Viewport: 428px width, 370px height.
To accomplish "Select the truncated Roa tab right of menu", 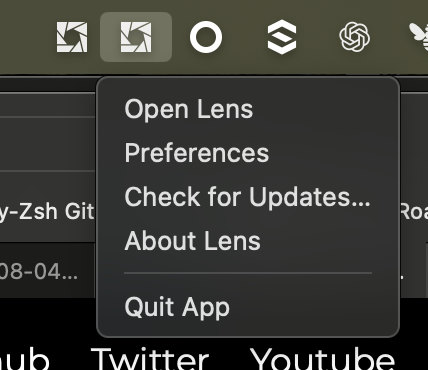I will point(414,211).
